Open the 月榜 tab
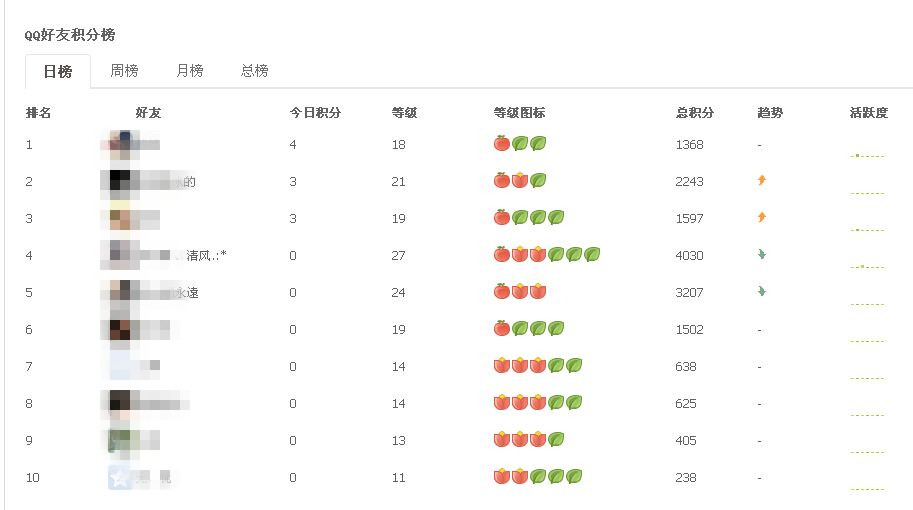The width and height of the screenshot is (913, 510). pyautogui.click(x=189, y=71)
